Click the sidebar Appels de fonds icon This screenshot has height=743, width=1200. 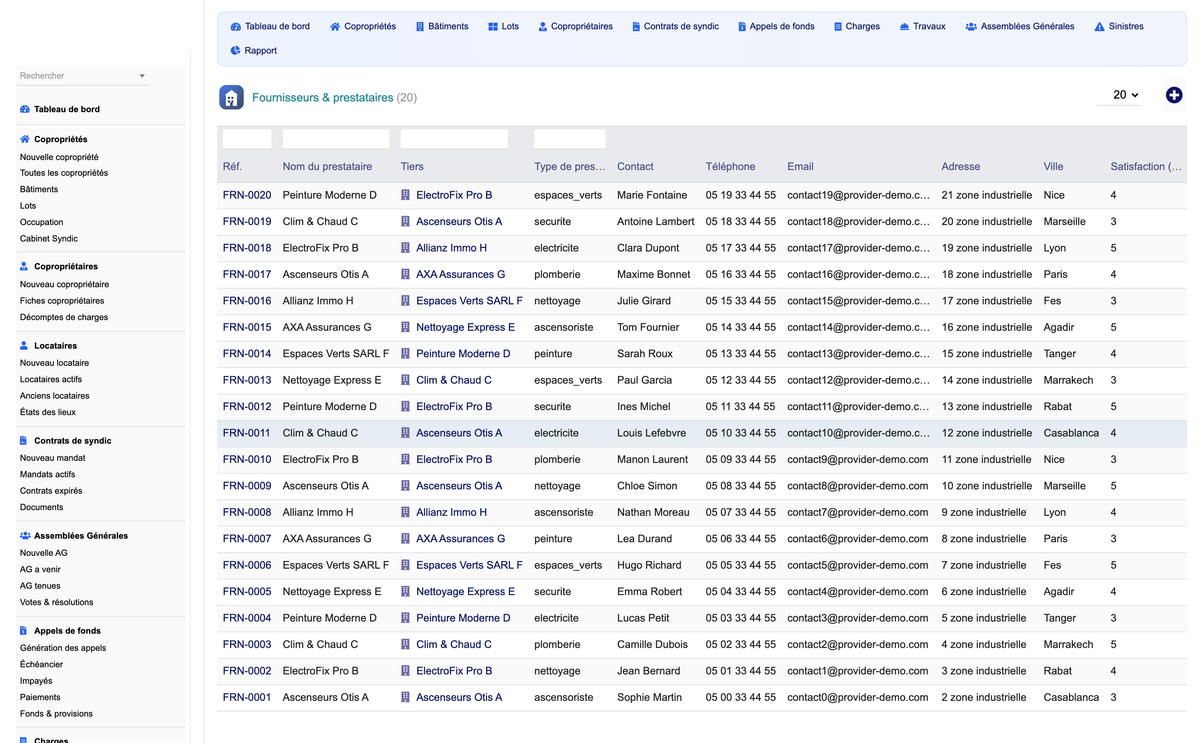coord(24,631)
